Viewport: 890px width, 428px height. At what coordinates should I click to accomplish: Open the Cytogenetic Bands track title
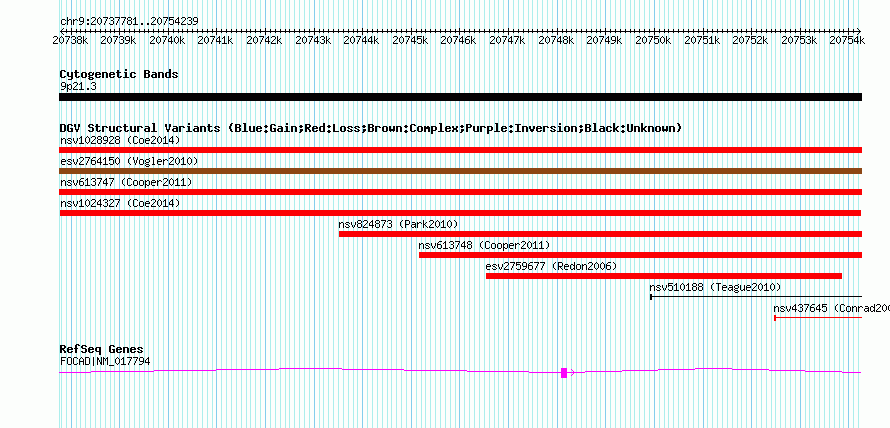pyautogui.click(x=119, y=74)
